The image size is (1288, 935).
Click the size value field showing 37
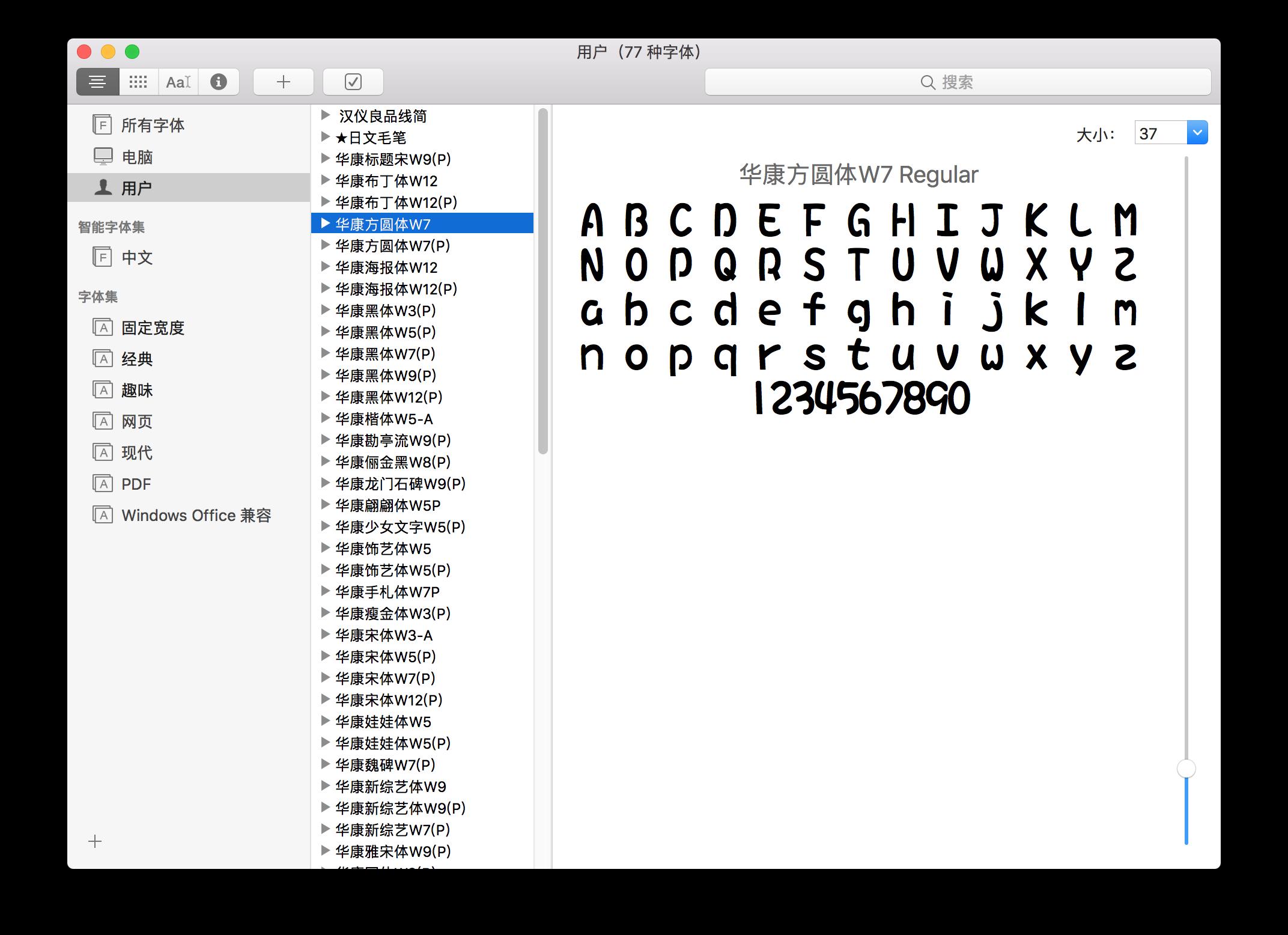(1161, 133)
